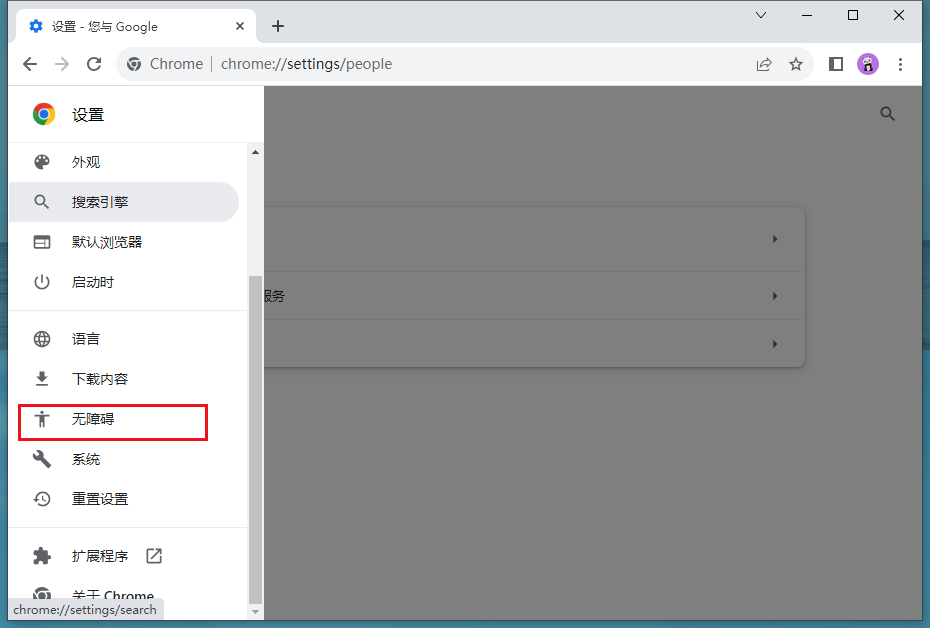This screenshot has width=930, height=628.
Task: Click the forward navigation arrow
Action: 62,64
